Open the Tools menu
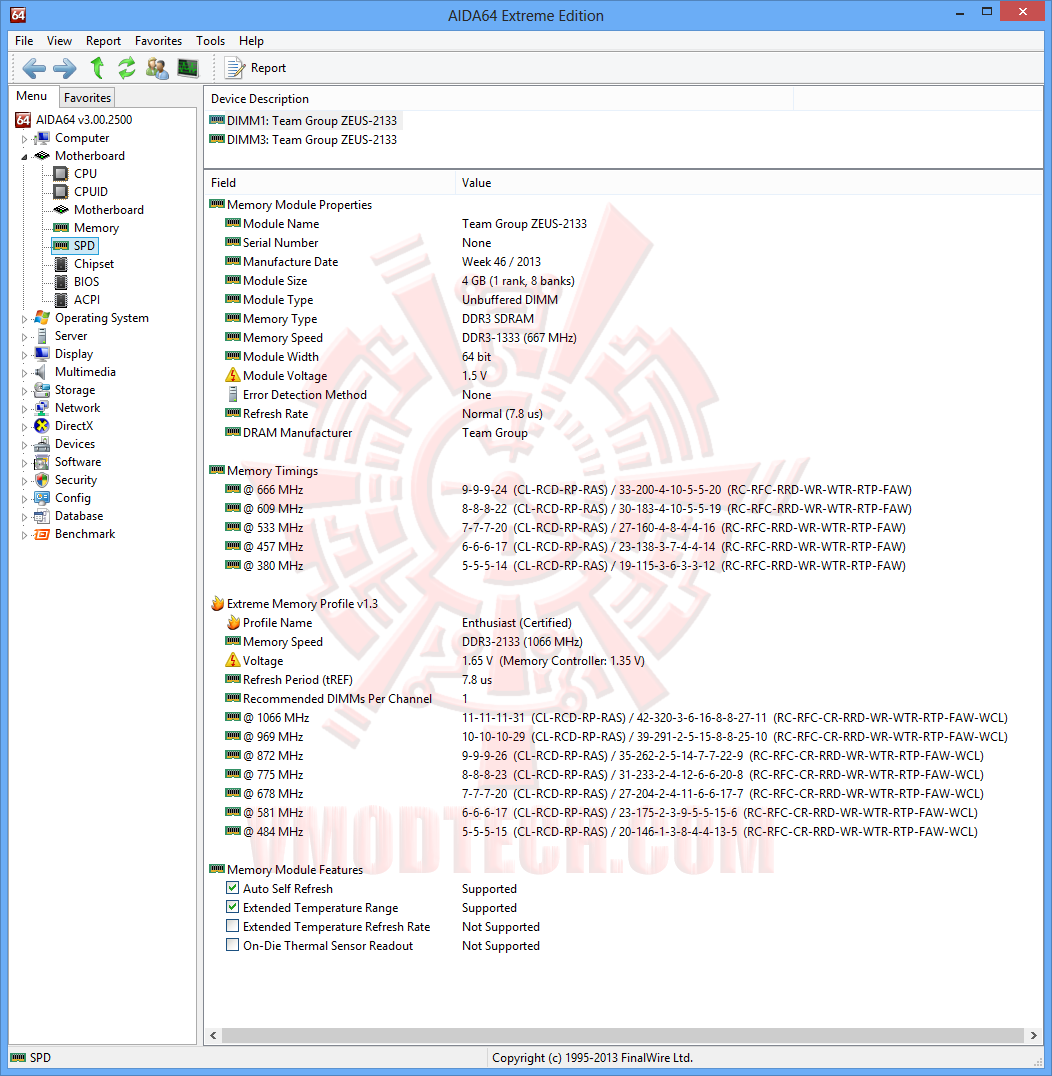The image size is (1052, 1076). coord(211,40)
